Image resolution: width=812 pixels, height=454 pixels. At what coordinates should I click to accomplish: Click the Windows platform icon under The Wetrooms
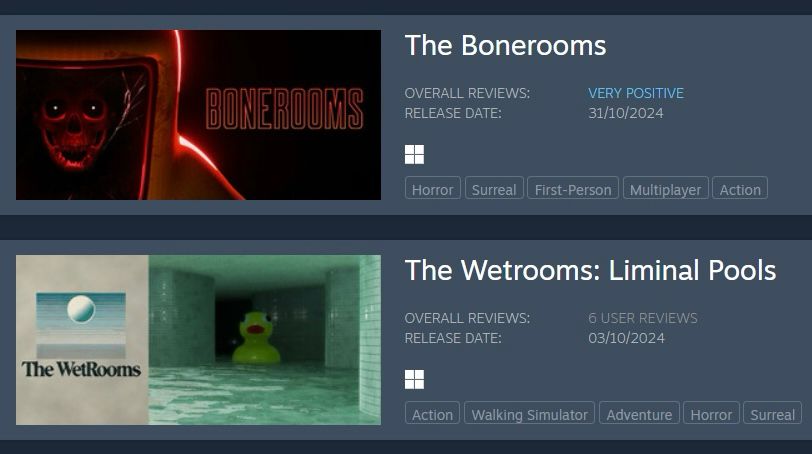click(x=414, y=379)
